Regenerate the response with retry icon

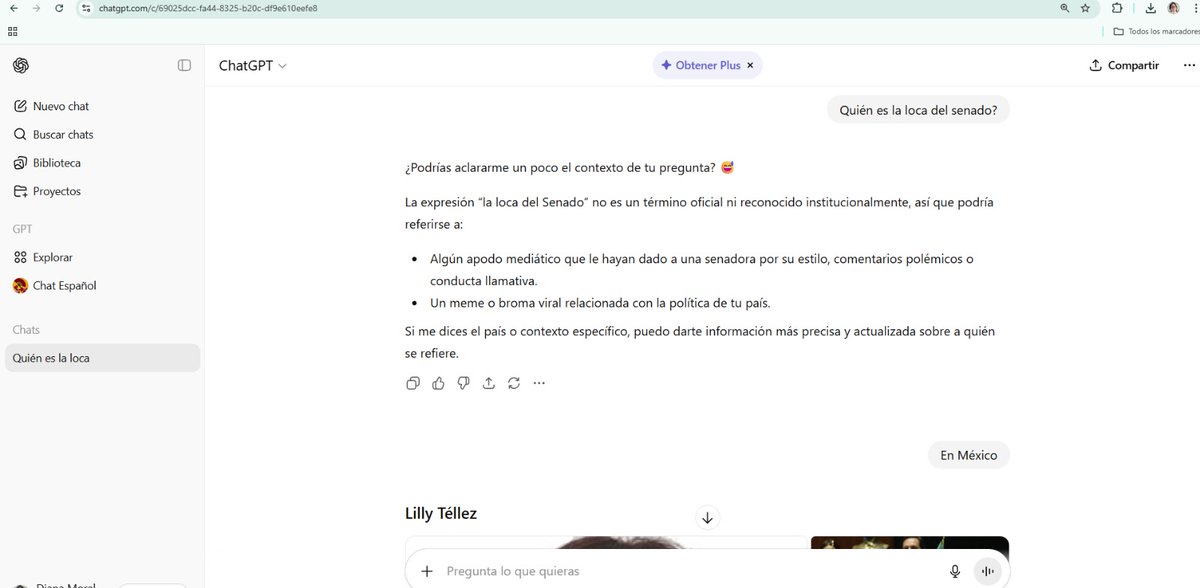514,383
